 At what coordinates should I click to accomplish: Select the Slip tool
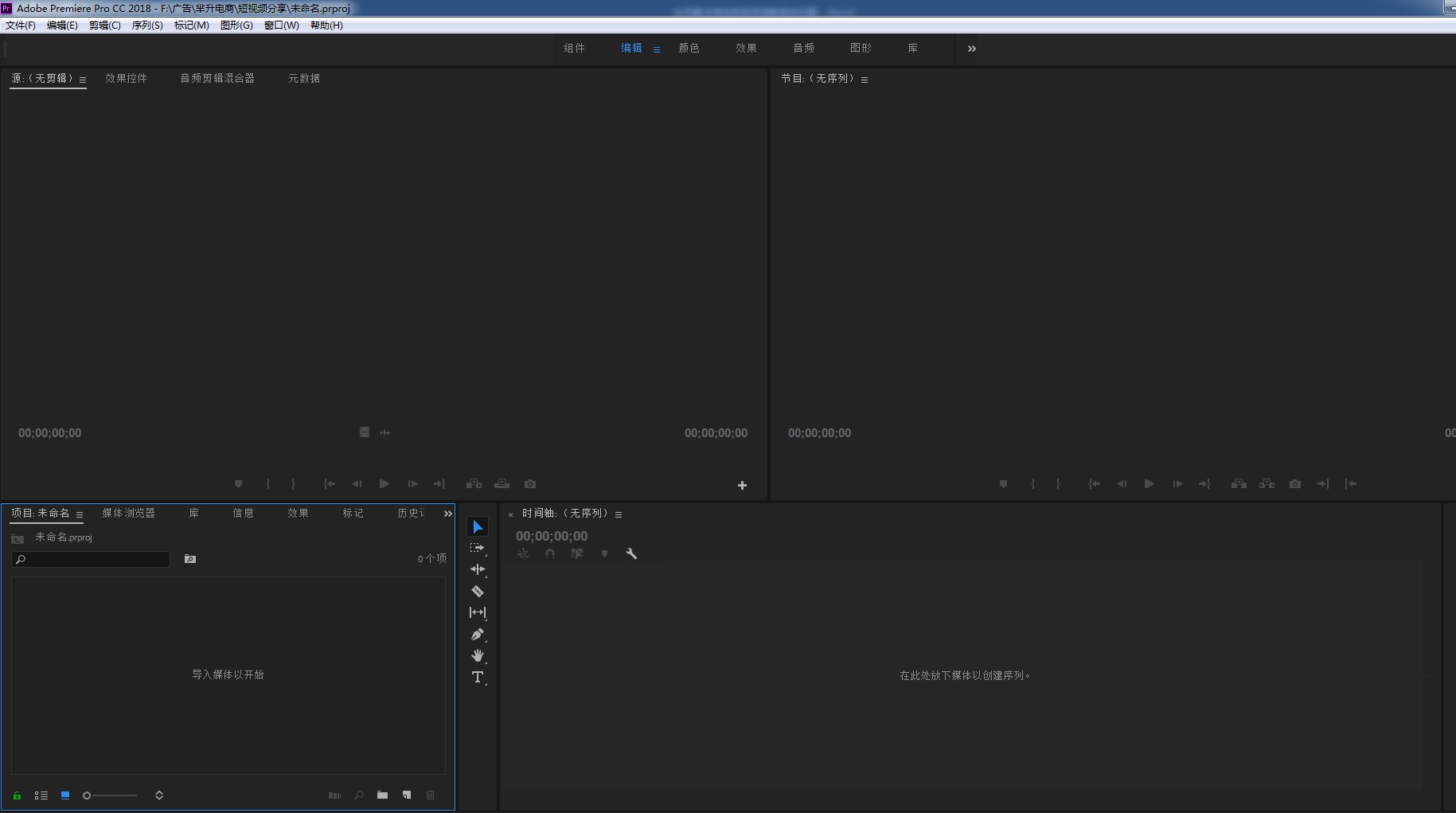[478, 612]
